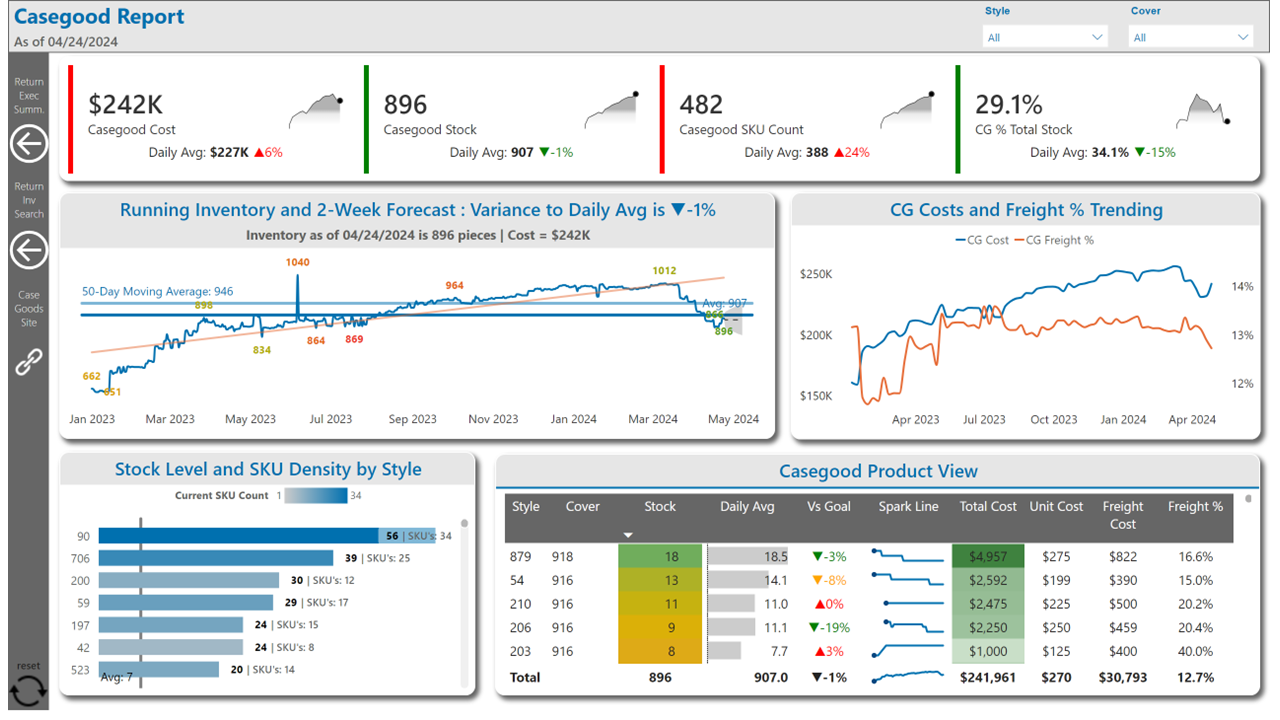The width and height of the screenshot is (1280, 720).
Task: Select style 879 row in product table
Action: [520, 557]
